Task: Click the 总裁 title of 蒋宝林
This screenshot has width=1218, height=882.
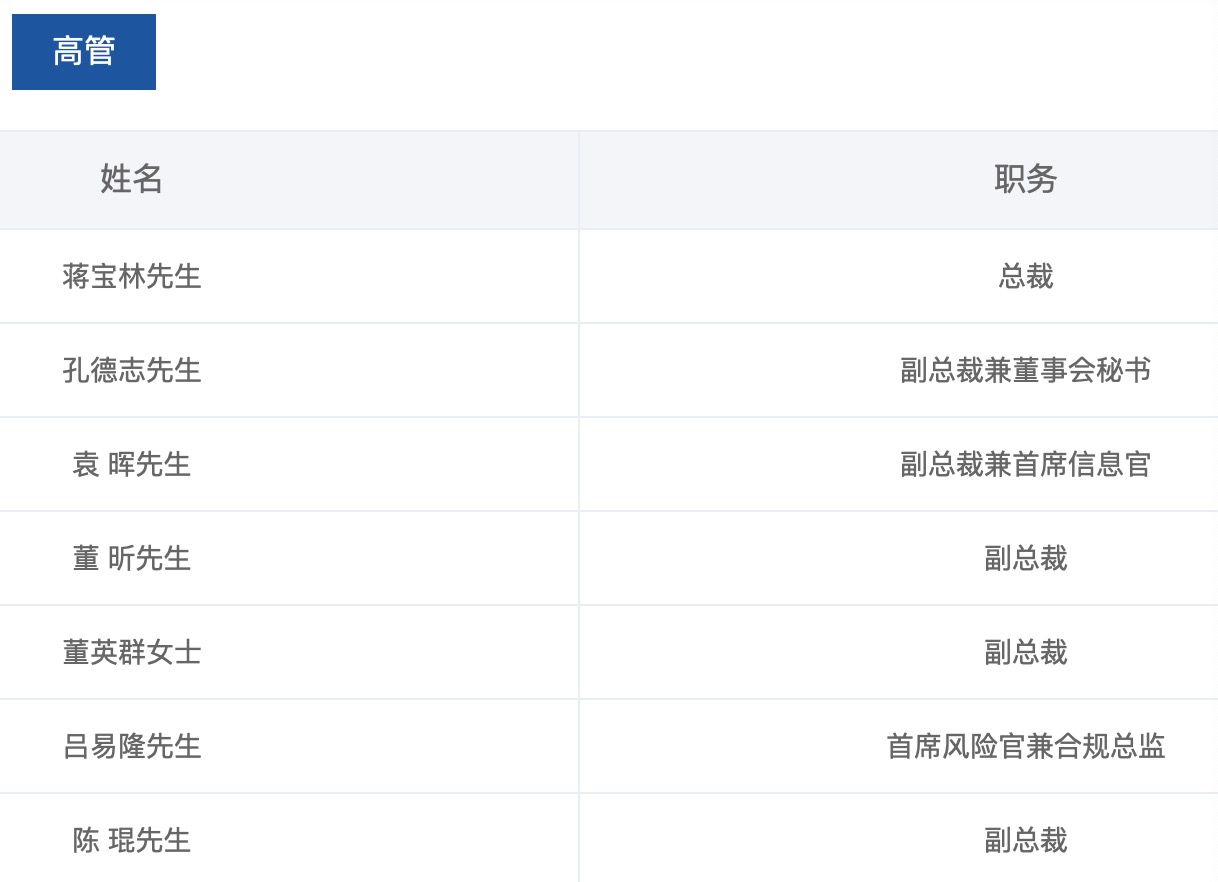Action: tap(1025, 276)
